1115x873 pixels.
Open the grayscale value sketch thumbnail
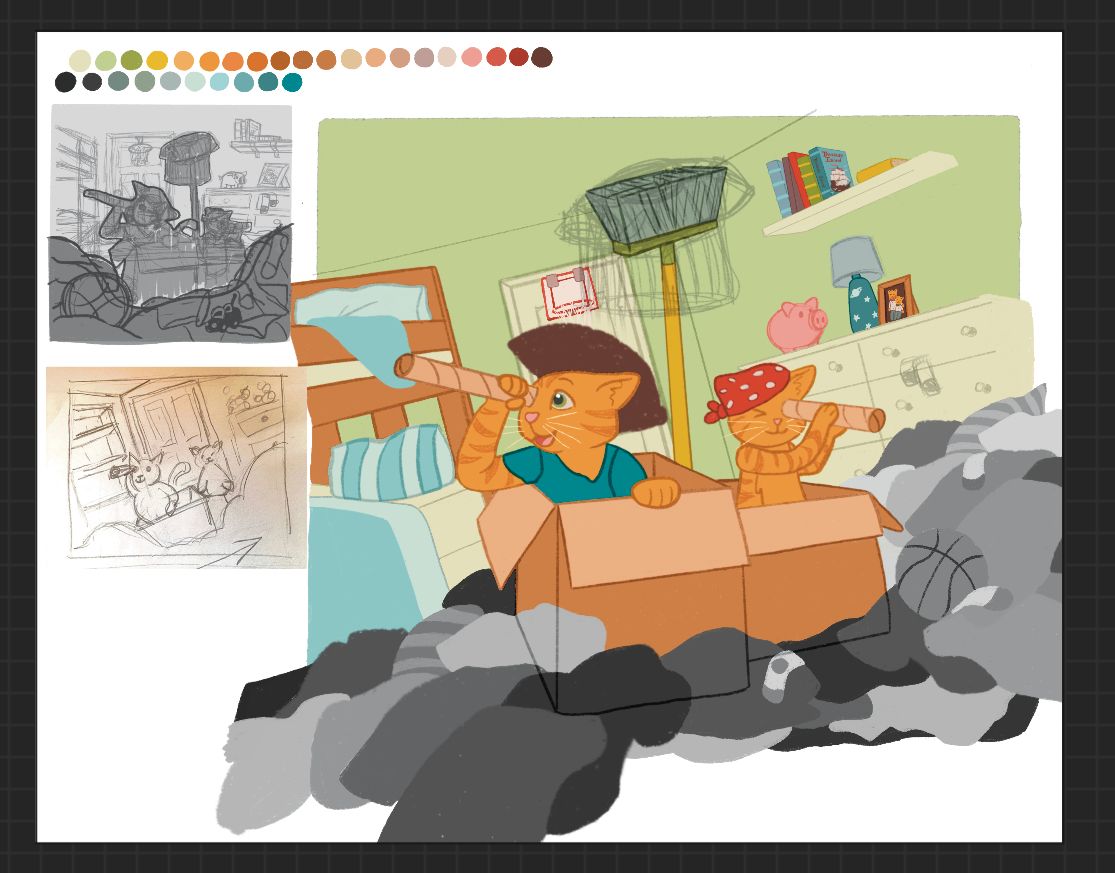pyautogui.click(x=171, y=223)
